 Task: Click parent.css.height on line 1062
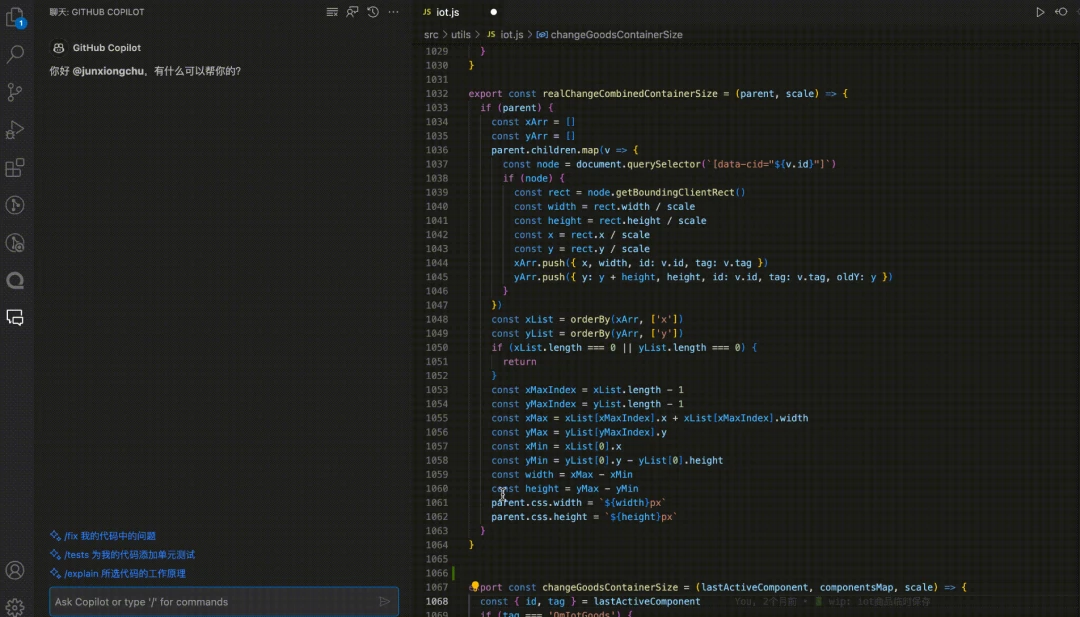click(539, 516)
